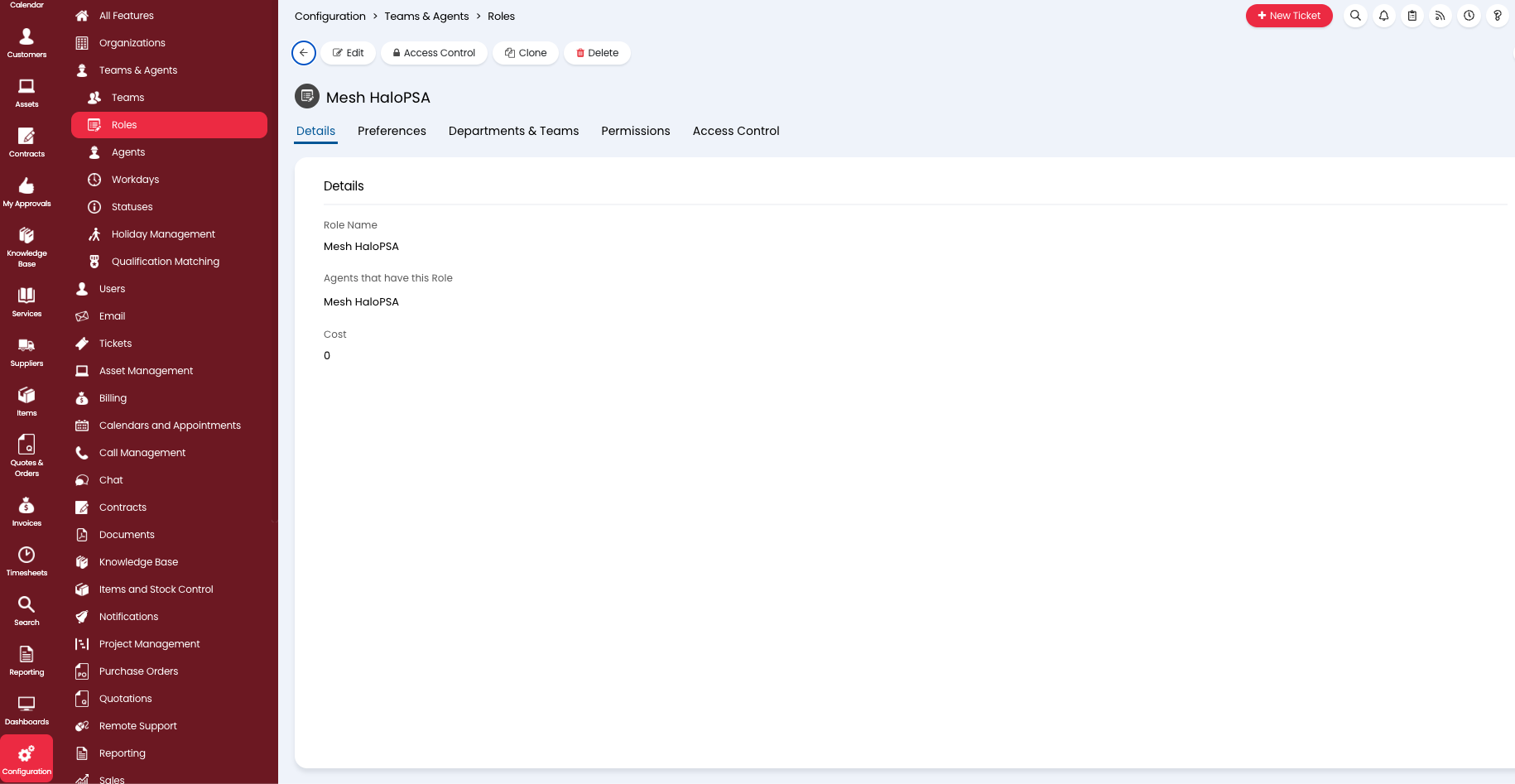
Task: Open Customers in the left rail
Action: [26, 43]
